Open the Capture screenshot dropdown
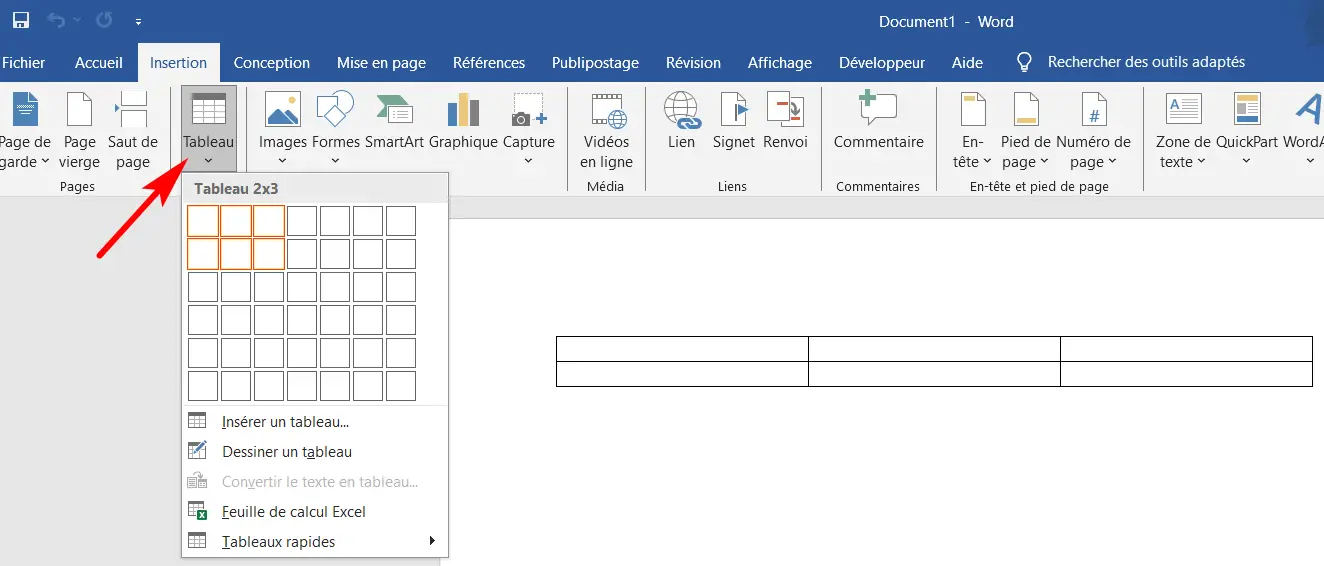This screenshot has height=566, width=1324. pyautogui.click(x=529, y=130)
